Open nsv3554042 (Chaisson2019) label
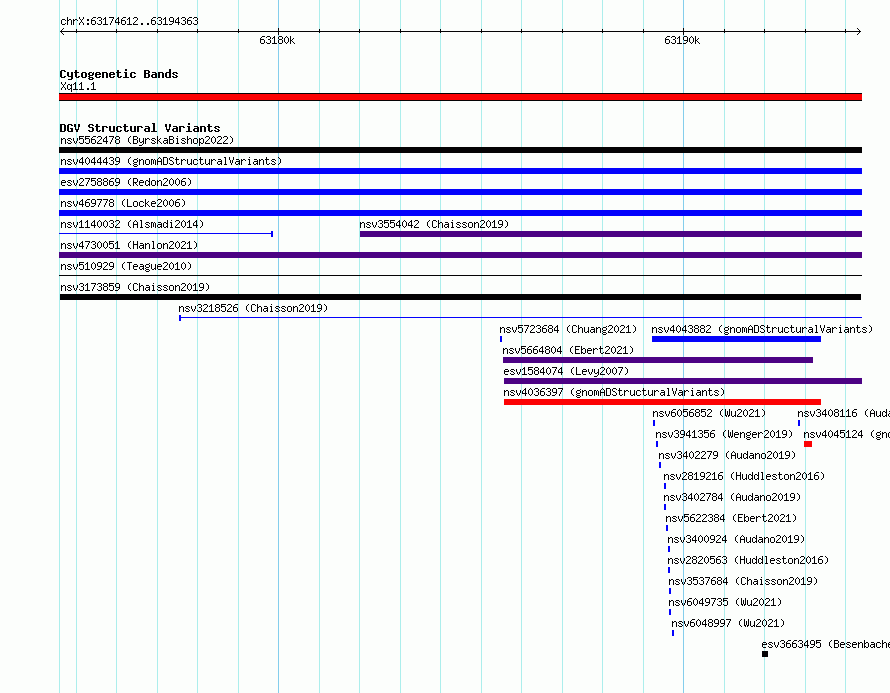The height and width of the screenshot is (693, 890). 434,224
